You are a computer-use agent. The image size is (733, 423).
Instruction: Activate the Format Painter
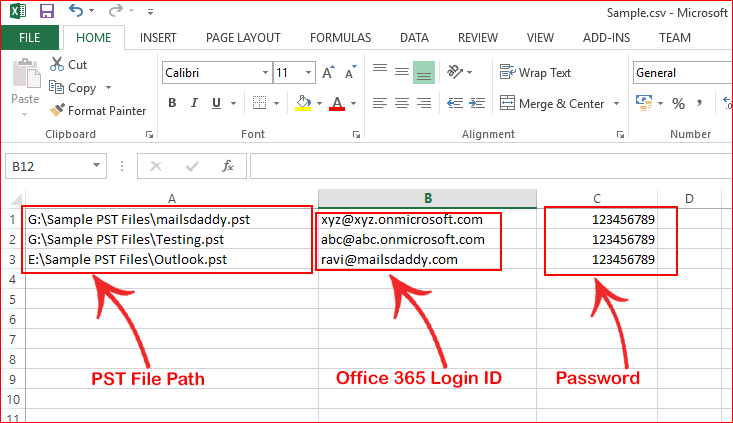(x=98, y=111)
